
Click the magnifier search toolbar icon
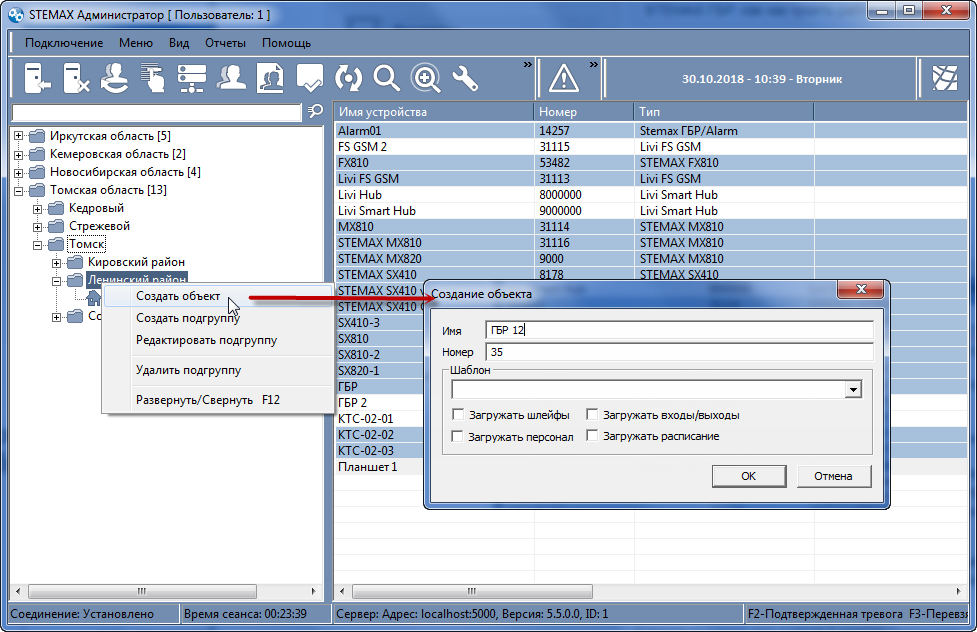pyautogui.click(x=386, y=79)
